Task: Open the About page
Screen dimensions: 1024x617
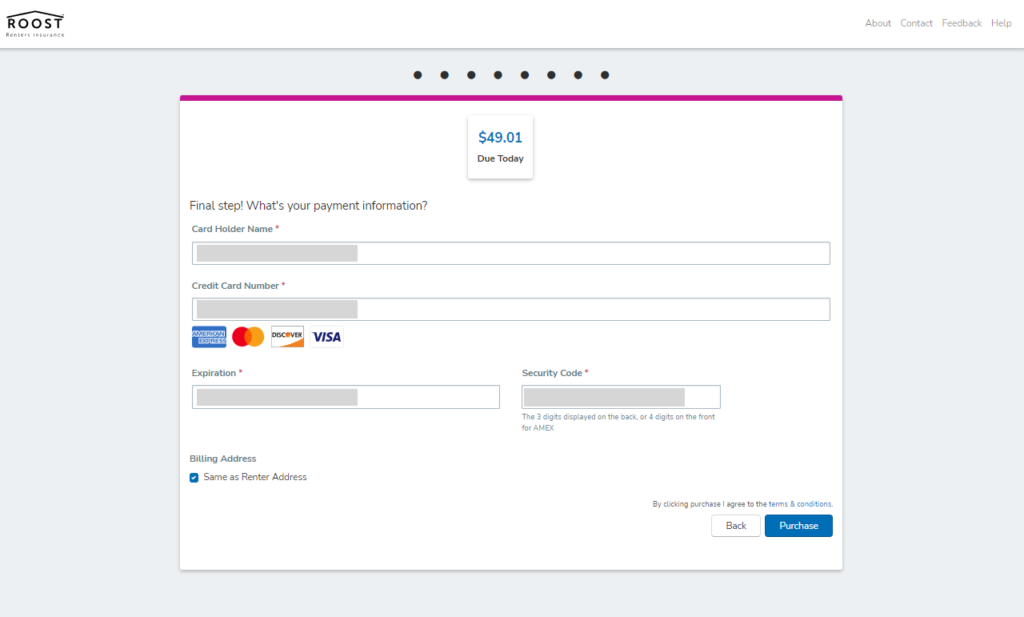Action: [878, 24]
